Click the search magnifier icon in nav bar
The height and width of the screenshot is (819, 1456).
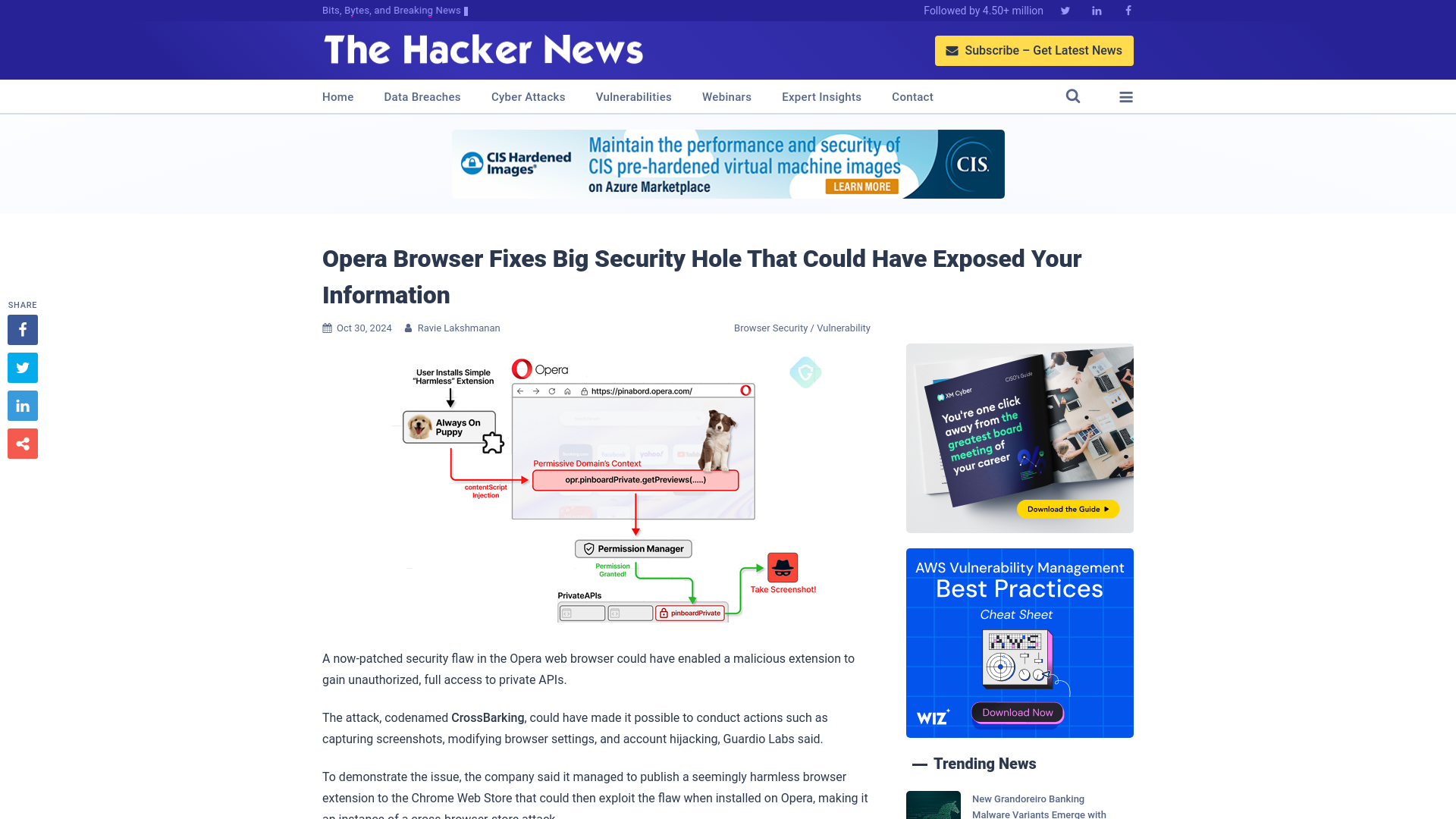(1073, 96)
